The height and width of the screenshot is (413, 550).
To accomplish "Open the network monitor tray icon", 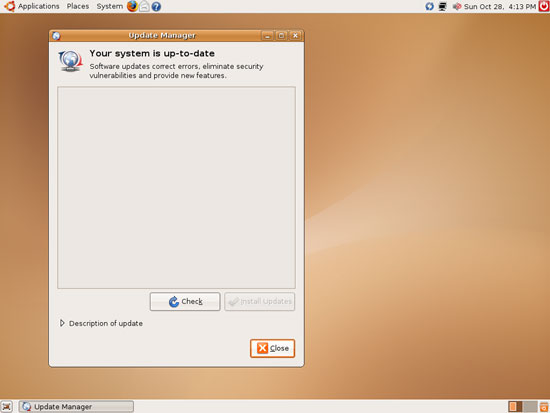I will pyautogui.click(x=443, y=6).
